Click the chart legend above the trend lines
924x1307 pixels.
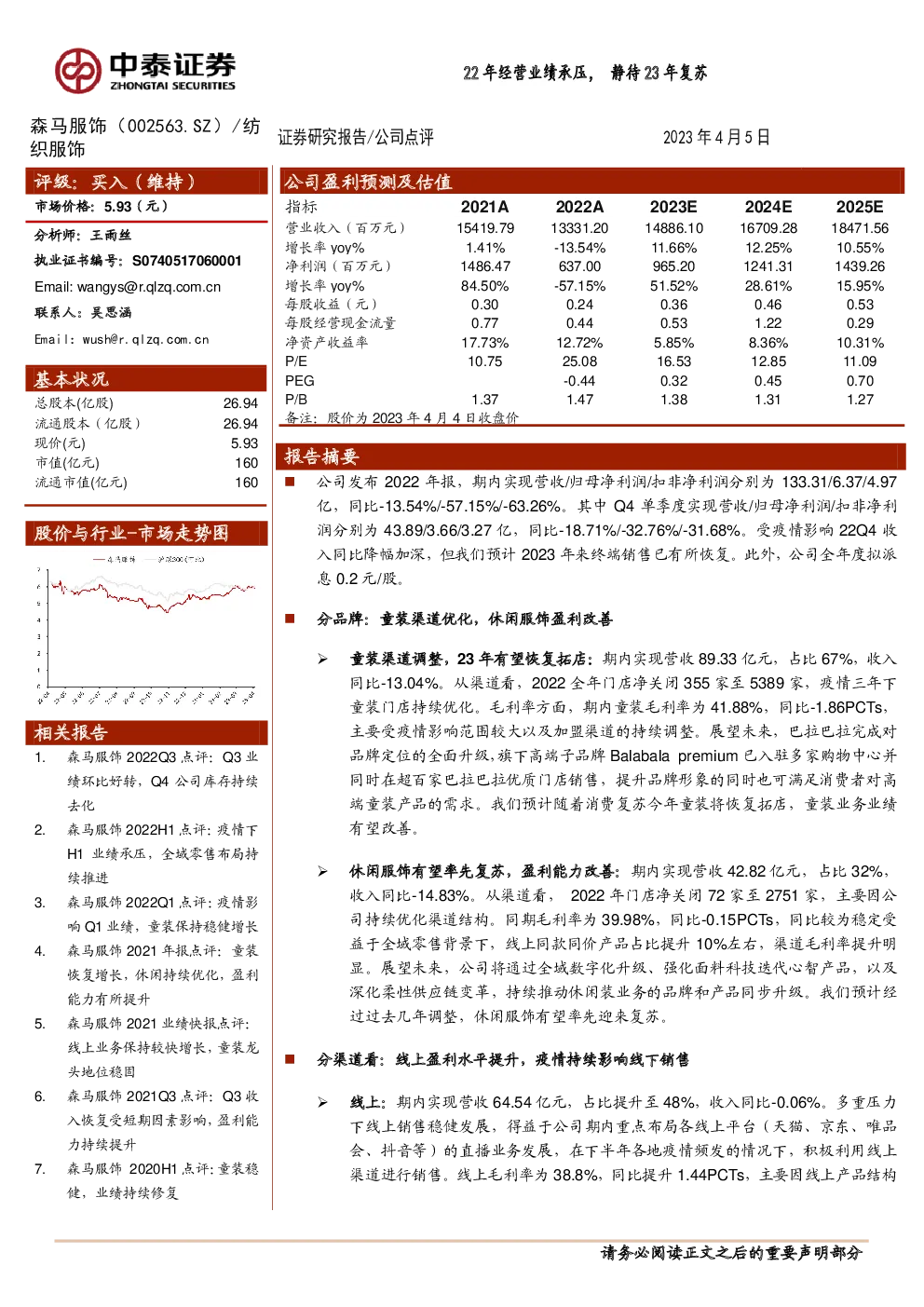(147, 559)
